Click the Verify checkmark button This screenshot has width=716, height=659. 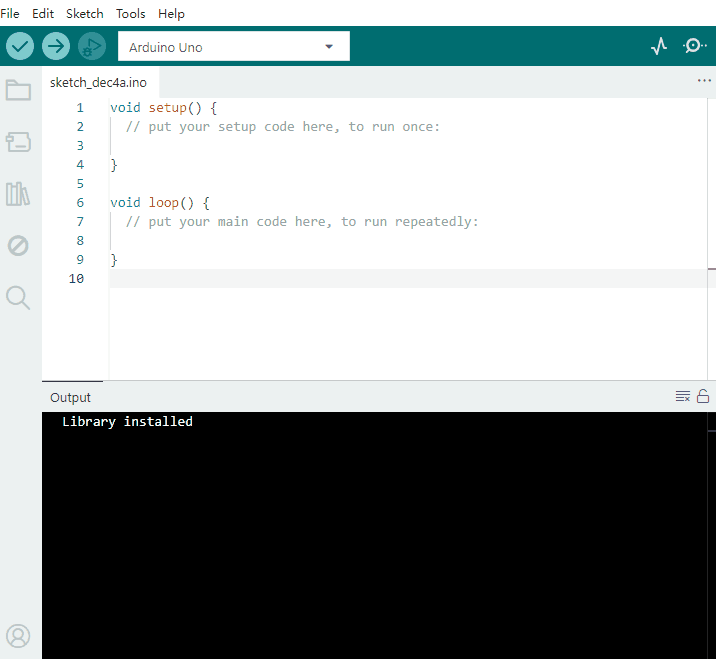(20, 46)
